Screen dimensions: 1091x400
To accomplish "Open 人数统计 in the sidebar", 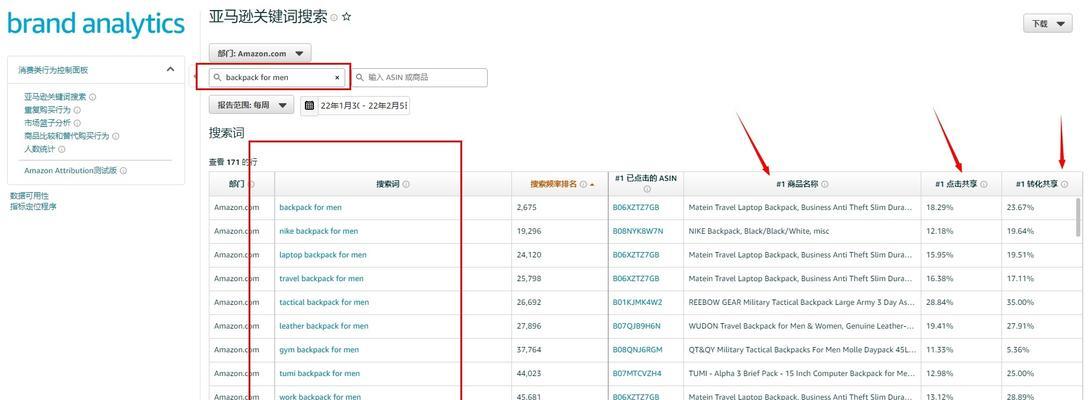I will pos(40,149).
